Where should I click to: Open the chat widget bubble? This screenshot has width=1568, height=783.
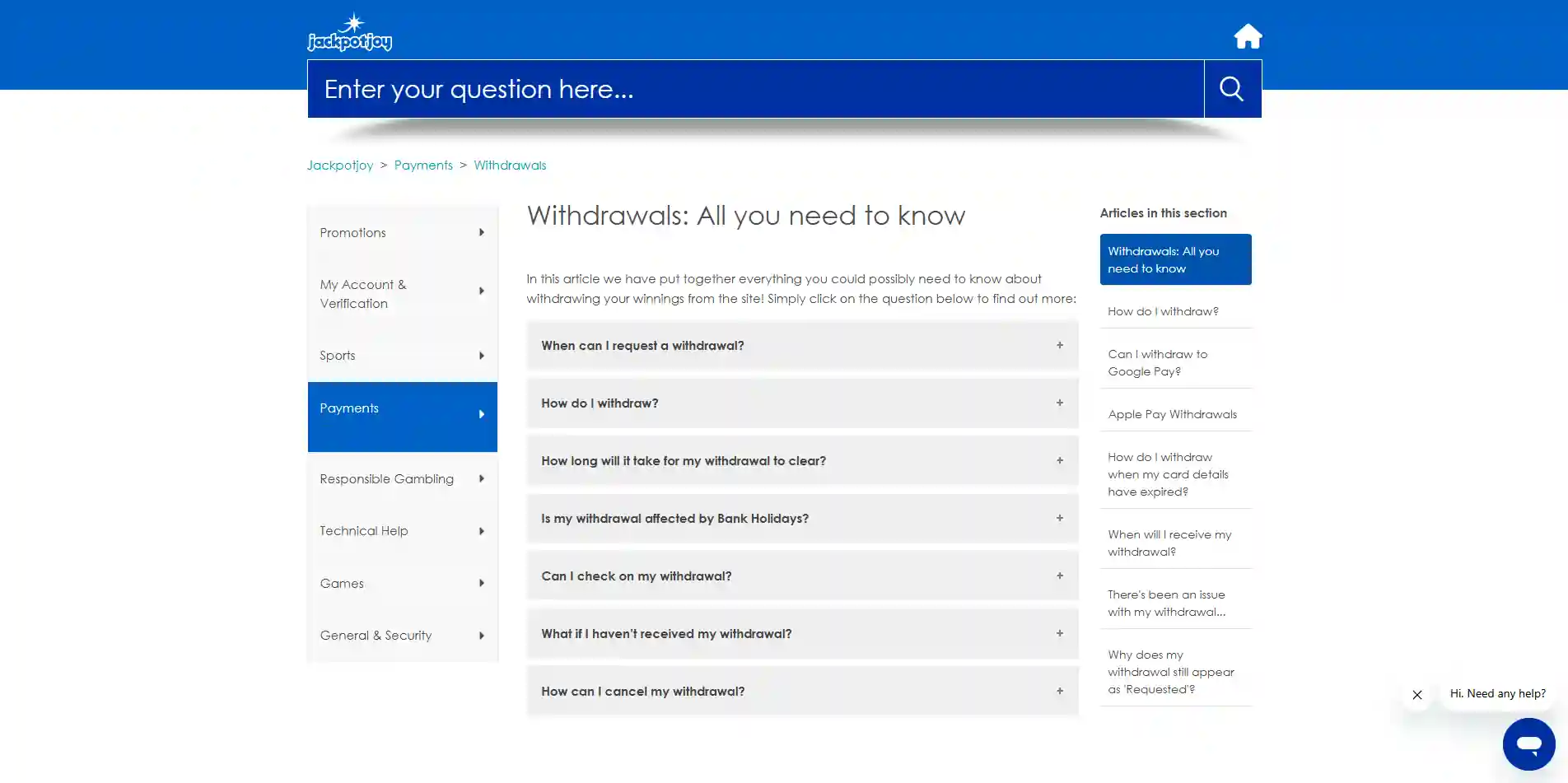pyautogui.click(x=1528, y=744)
